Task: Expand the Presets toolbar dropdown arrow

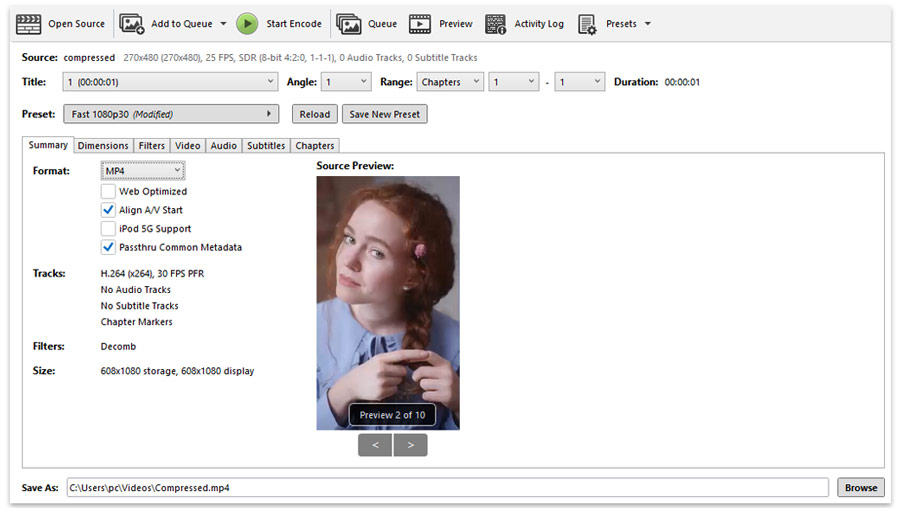Action: [x=647, y=24]
